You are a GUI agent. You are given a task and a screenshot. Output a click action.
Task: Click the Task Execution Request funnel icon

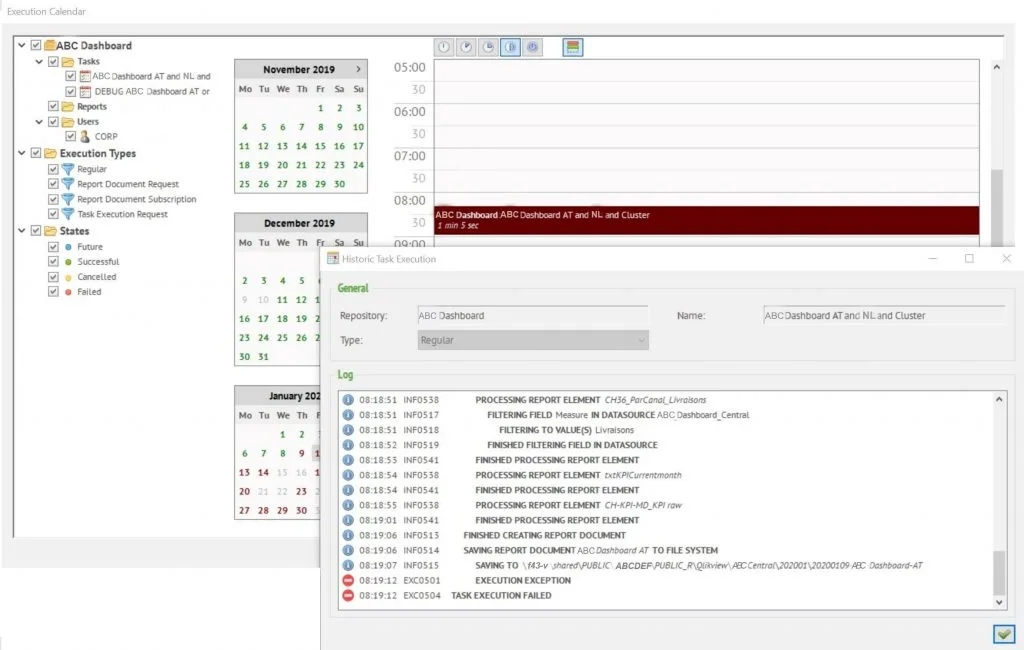point(68,214)
